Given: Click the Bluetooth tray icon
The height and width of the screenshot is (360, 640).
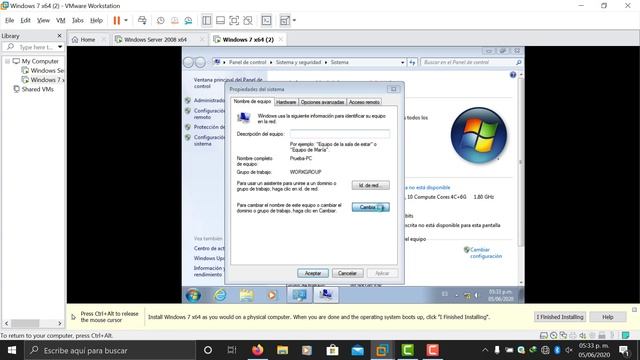Looking at the screenshot, I should [x=557, y=350].
